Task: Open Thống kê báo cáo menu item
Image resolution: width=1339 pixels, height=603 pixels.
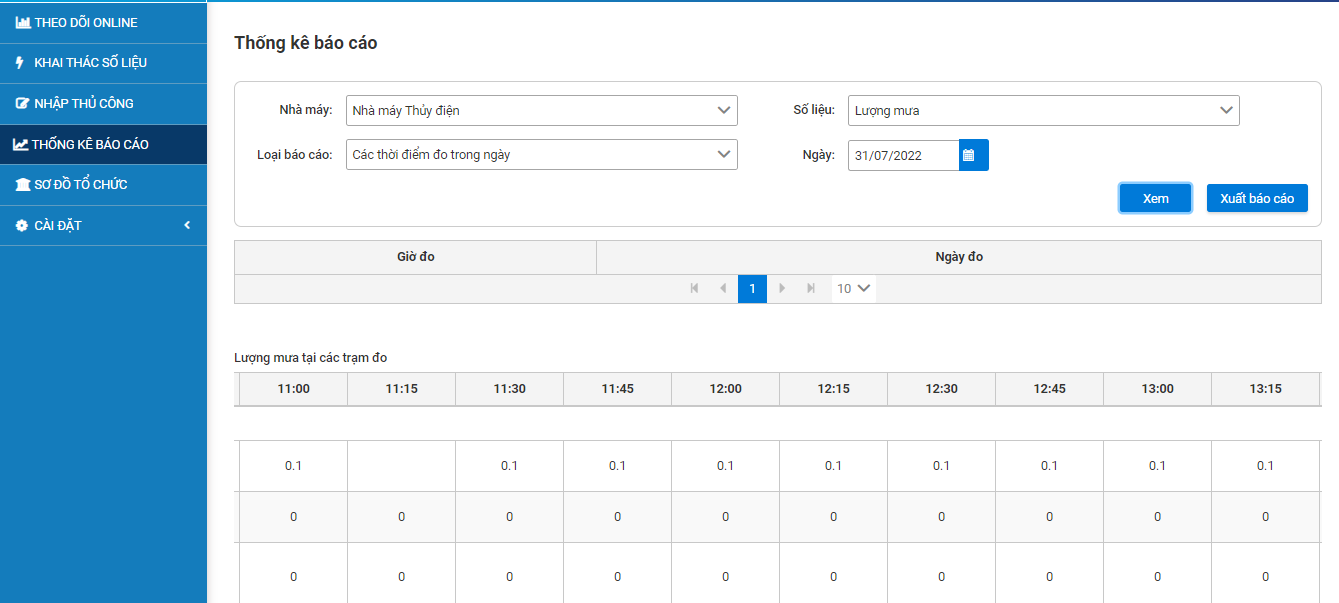Action: coord(90,144)
